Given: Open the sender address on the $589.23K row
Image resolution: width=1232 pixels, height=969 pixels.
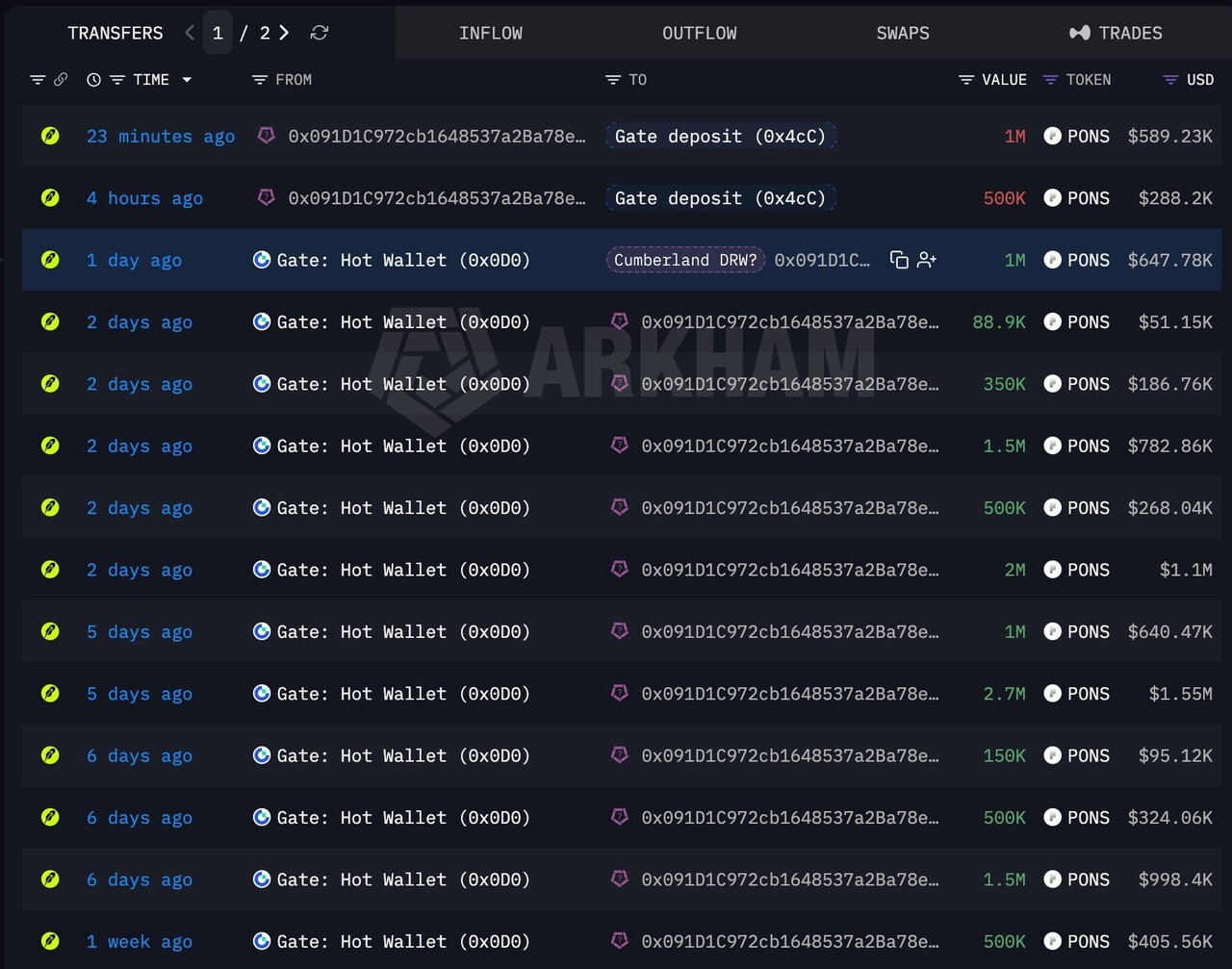Looking at the screenshot, I should (x=437, y=137).
